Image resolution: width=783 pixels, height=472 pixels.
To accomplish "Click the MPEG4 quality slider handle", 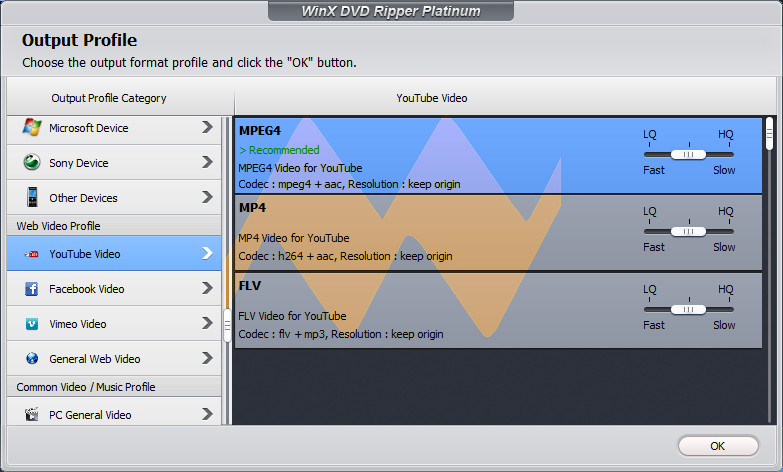I will [x=688, y=154].
